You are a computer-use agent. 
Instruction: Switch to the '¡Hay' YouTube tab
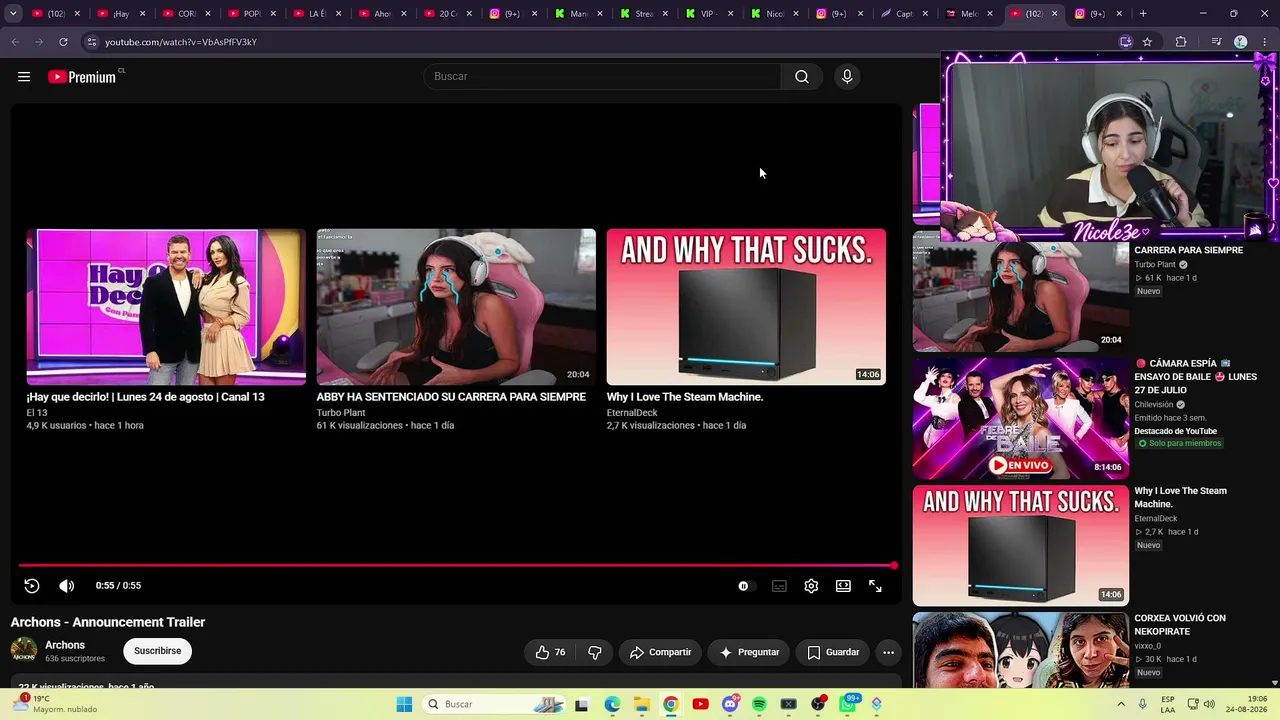tap(122, 14)
